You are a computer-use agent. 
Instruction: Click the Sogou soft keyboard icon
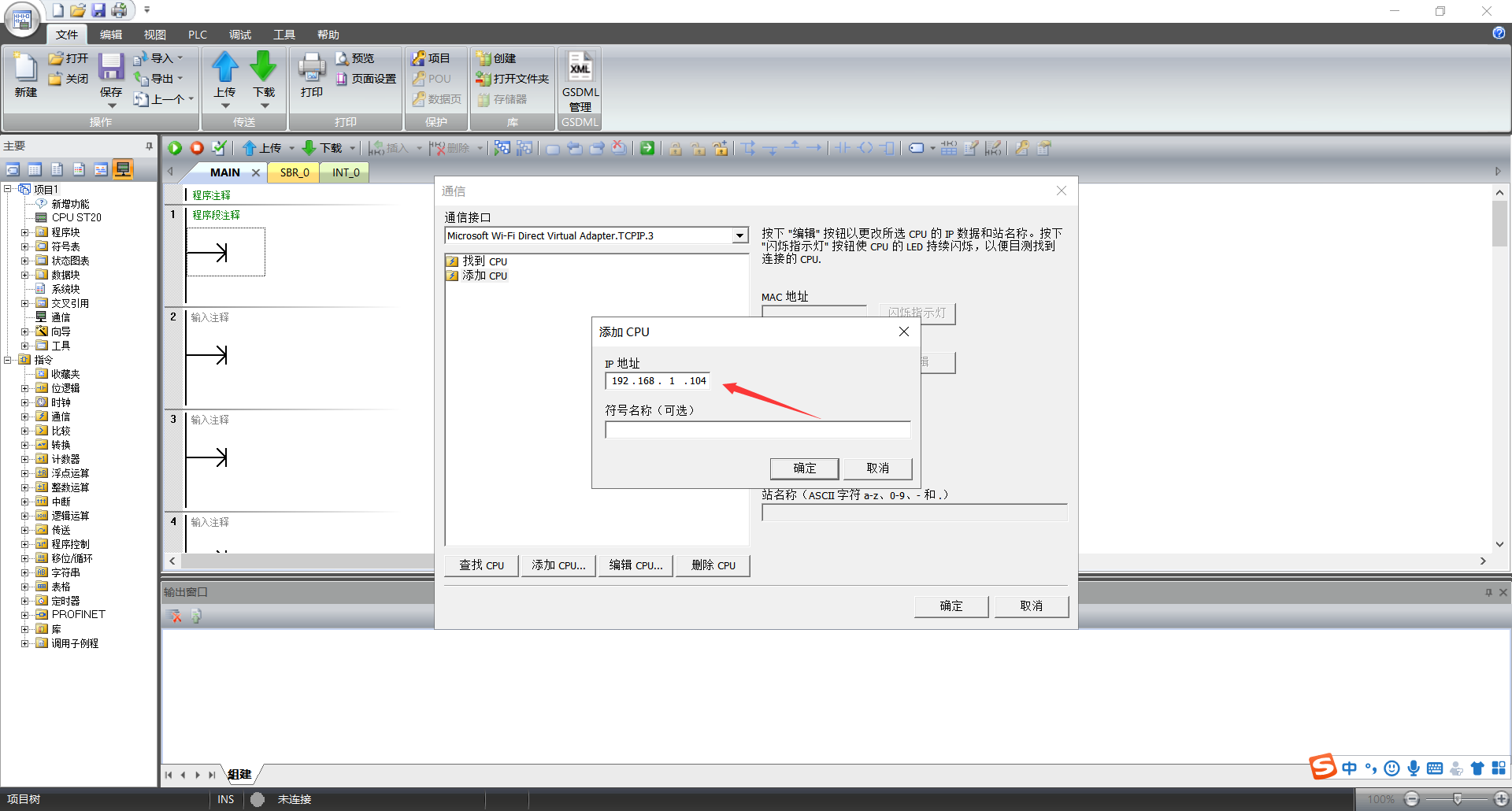(x=1435, y=768)
